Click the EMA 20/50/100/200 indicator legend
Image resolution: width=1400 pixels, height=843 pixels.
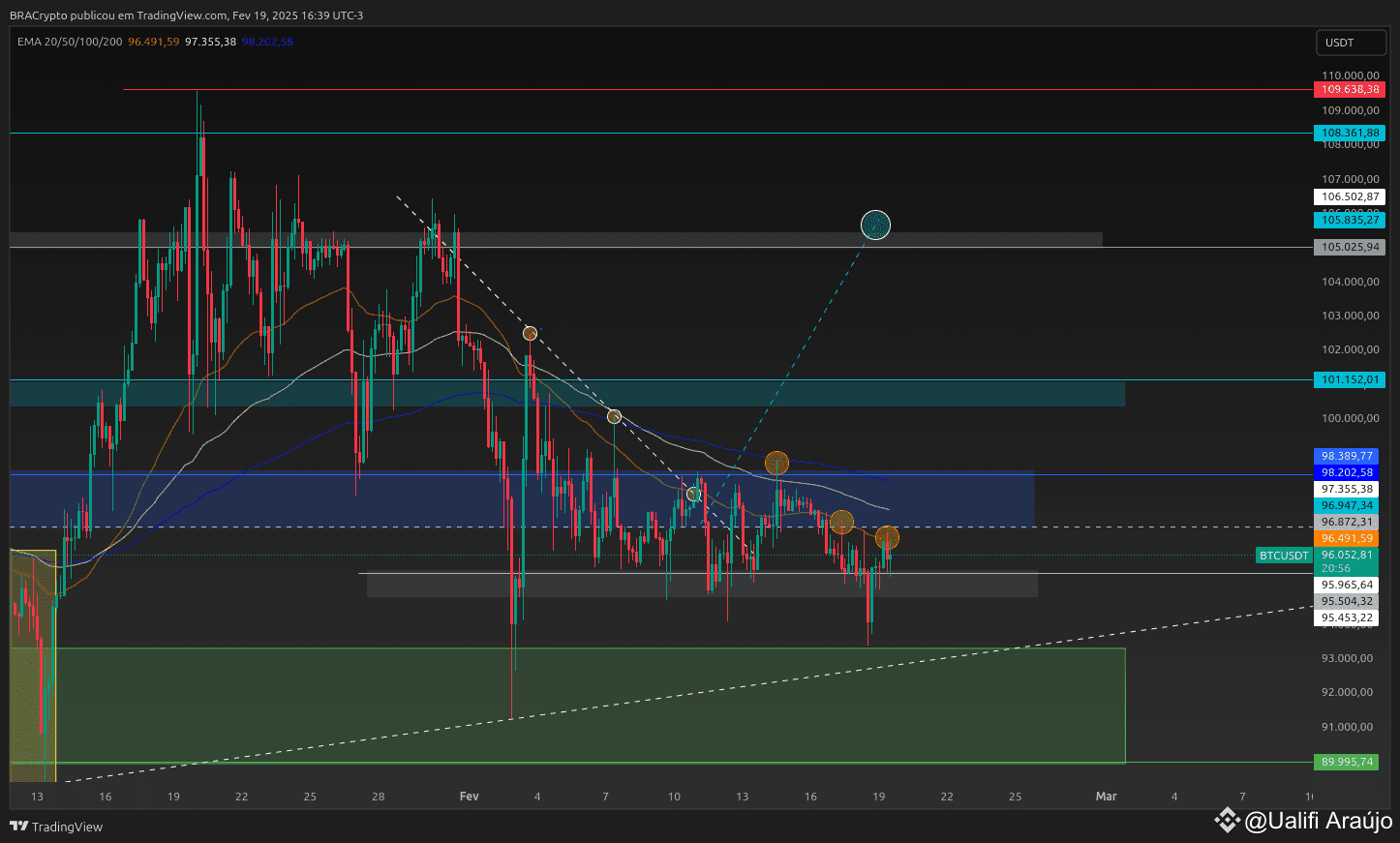point(70,42)
